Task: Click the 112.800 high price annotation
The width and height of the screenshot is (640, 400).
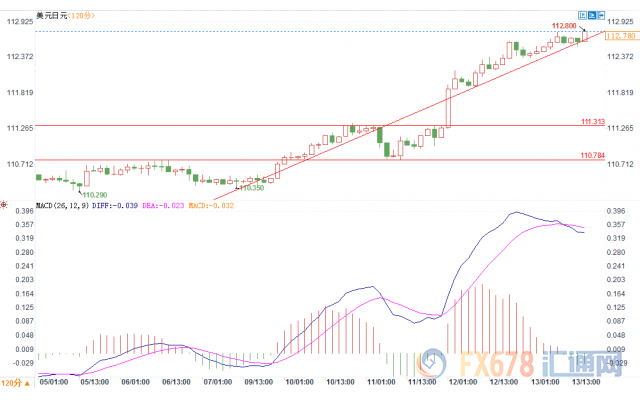Action: point(564,24)
